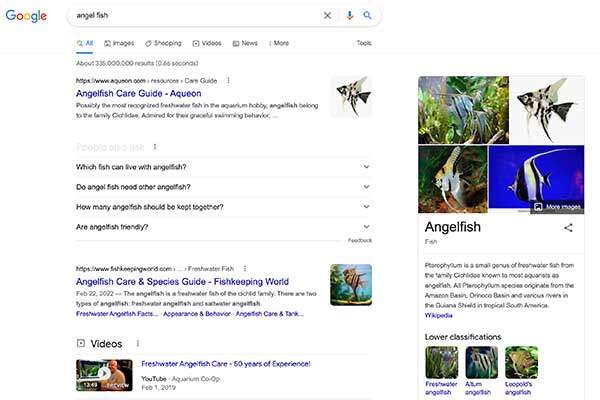Viewport: 600px width, 400px height.
Task: Click Lower classifications heading
Action: [463, 337]
